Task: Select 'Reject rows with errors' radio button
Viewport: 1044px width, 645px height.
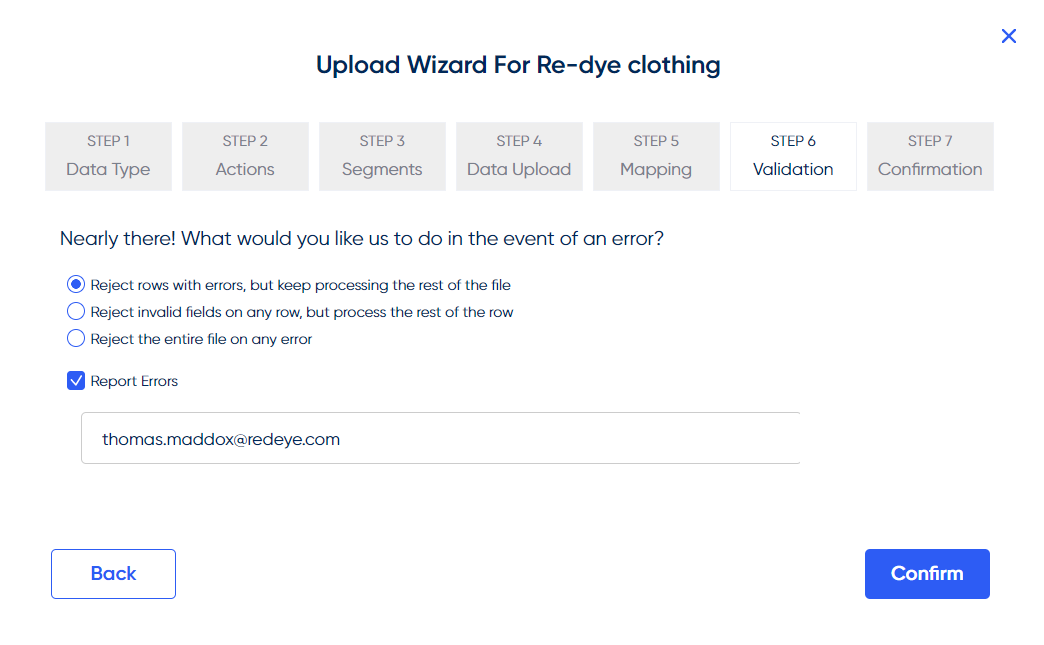Action: pyautogui.click(x=76, y=285)
